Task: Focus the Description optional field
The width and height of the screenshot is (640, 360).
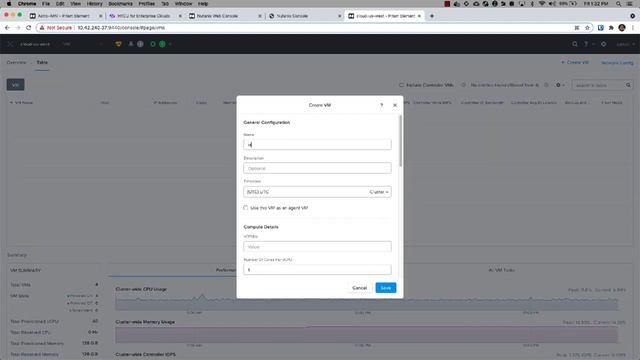Action: point(317,168)
